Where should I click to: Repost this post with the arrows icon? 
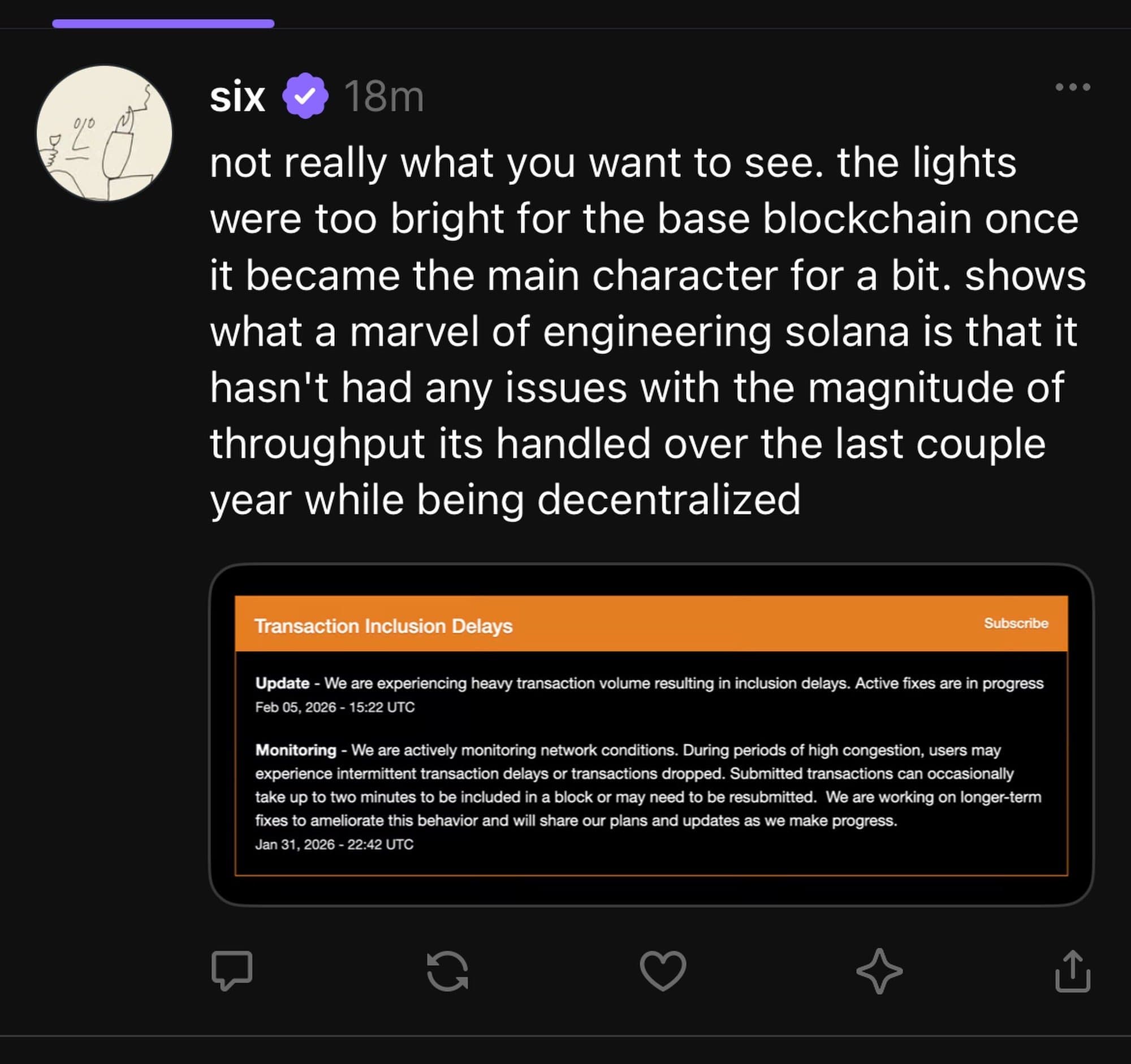[x=447, y=971]
